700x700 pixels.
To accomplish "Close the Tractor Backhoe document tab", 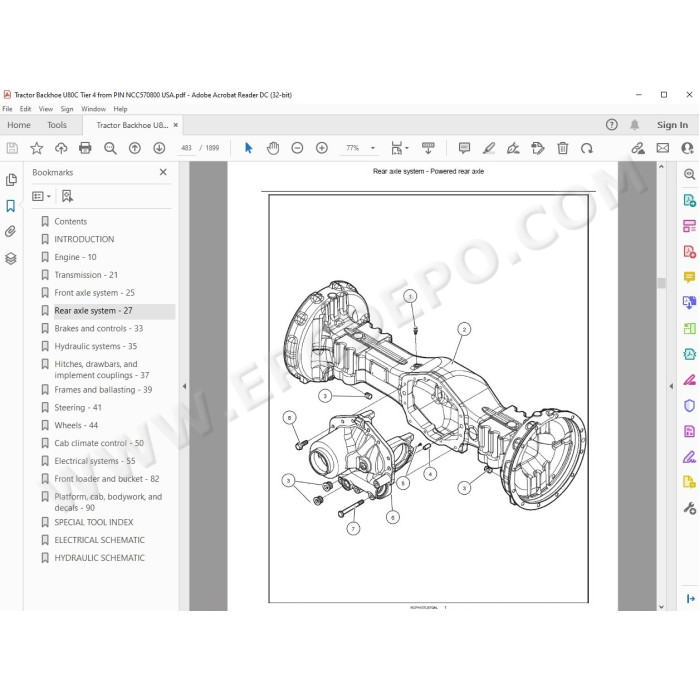I will pyautogui.click(x=176, y=125).
